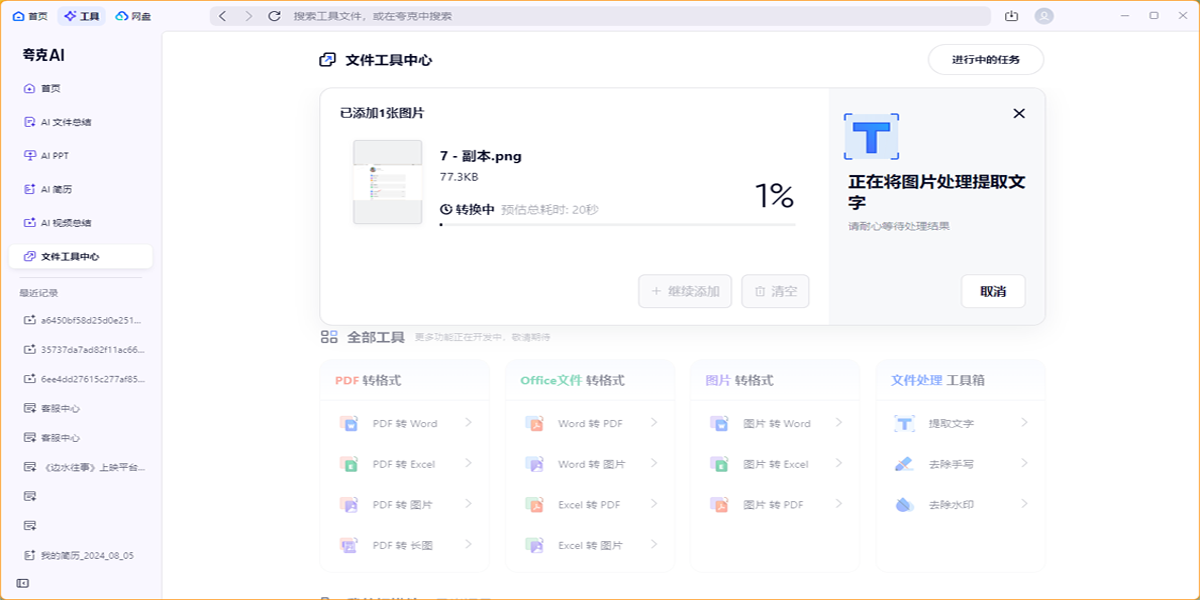Switch to the 网盘 tab

click(133, 16)
